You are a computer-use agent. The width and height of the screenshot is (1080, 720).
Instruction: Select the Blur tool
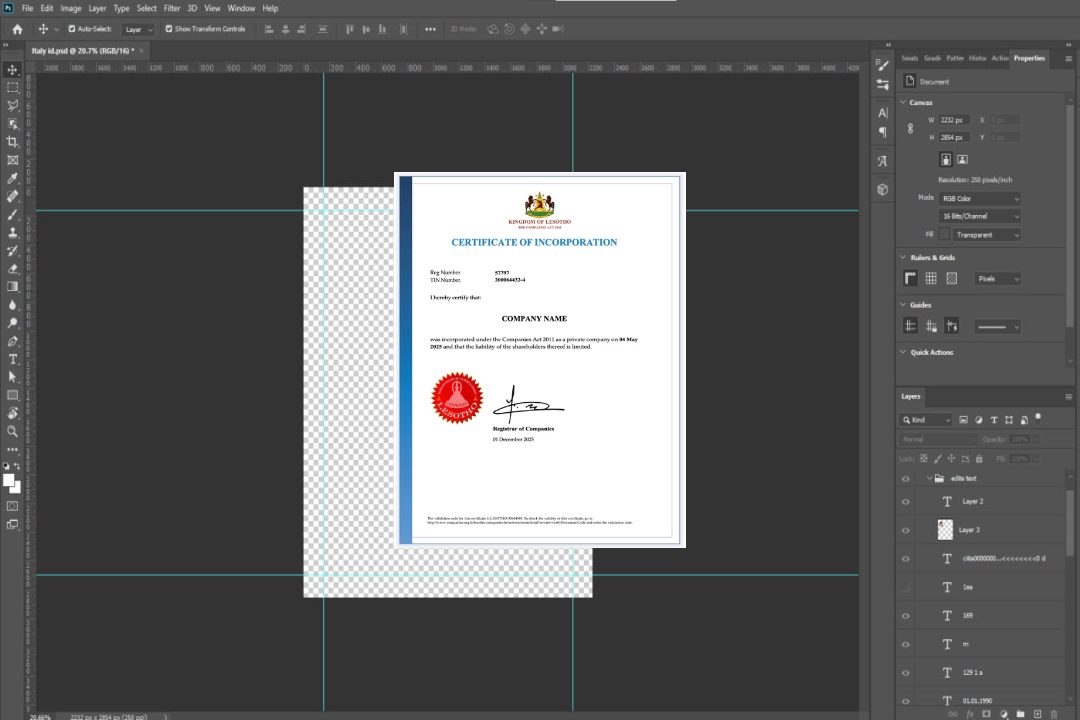point(12,305)
